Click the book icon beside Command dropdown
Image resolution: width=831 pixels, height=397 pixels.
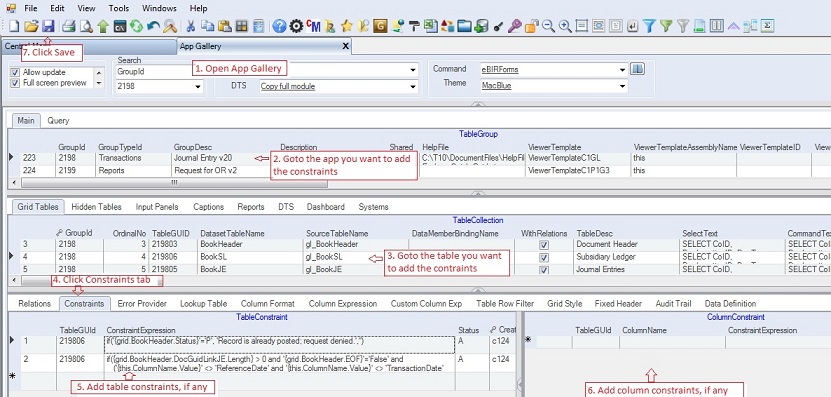point(638,68)
